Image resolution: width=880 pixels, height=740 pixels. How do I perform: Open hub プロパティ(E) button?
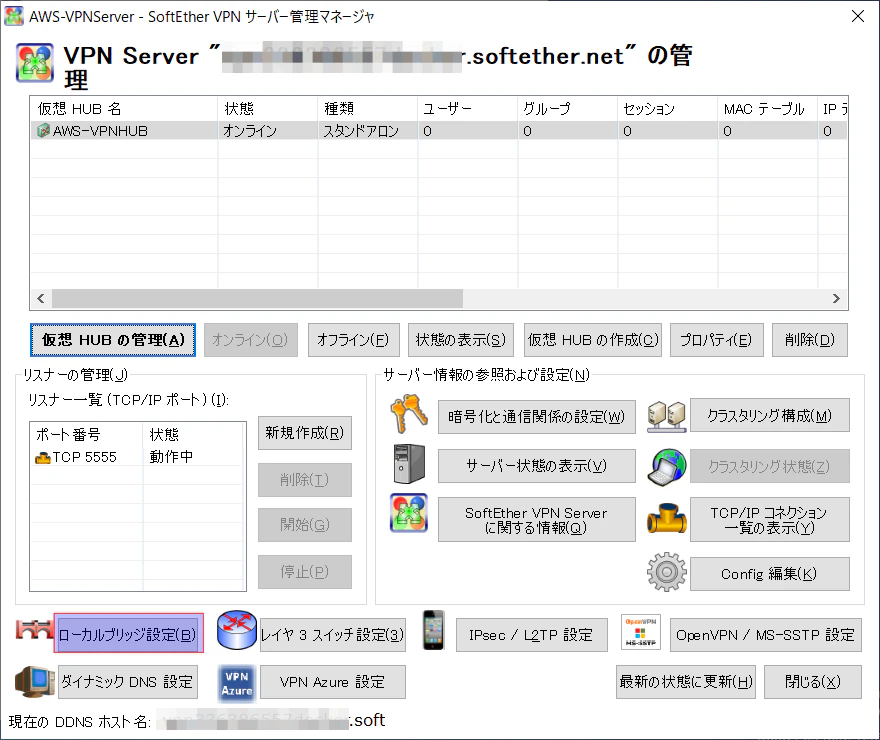[x=717, y=340]
